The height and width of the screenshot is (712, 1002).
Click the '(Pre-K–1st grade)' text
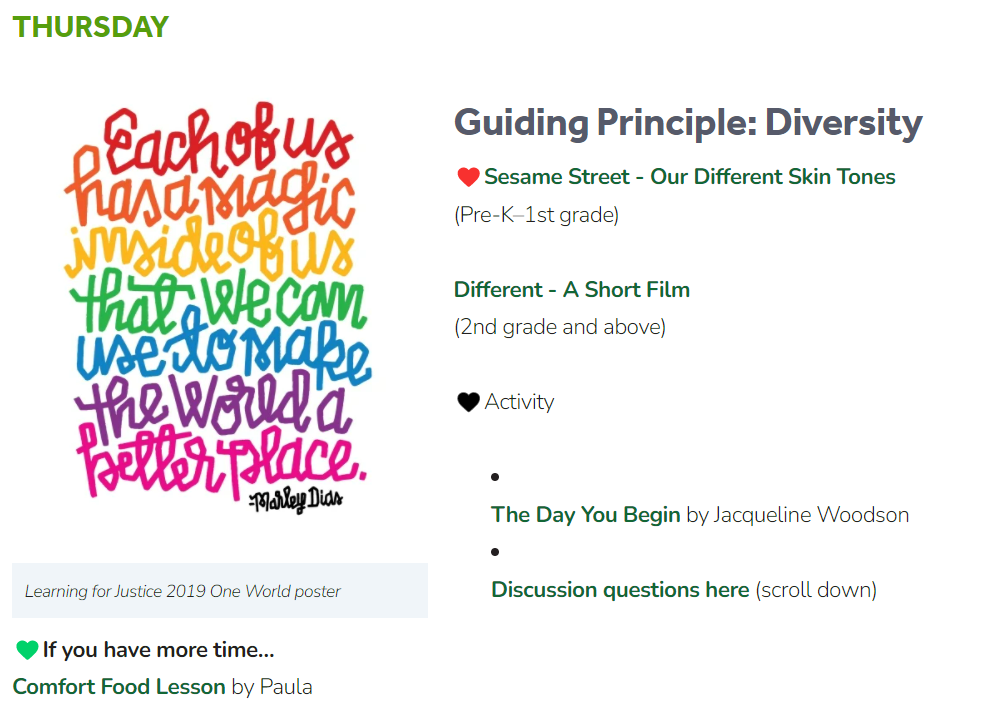(x=537, y=215)
